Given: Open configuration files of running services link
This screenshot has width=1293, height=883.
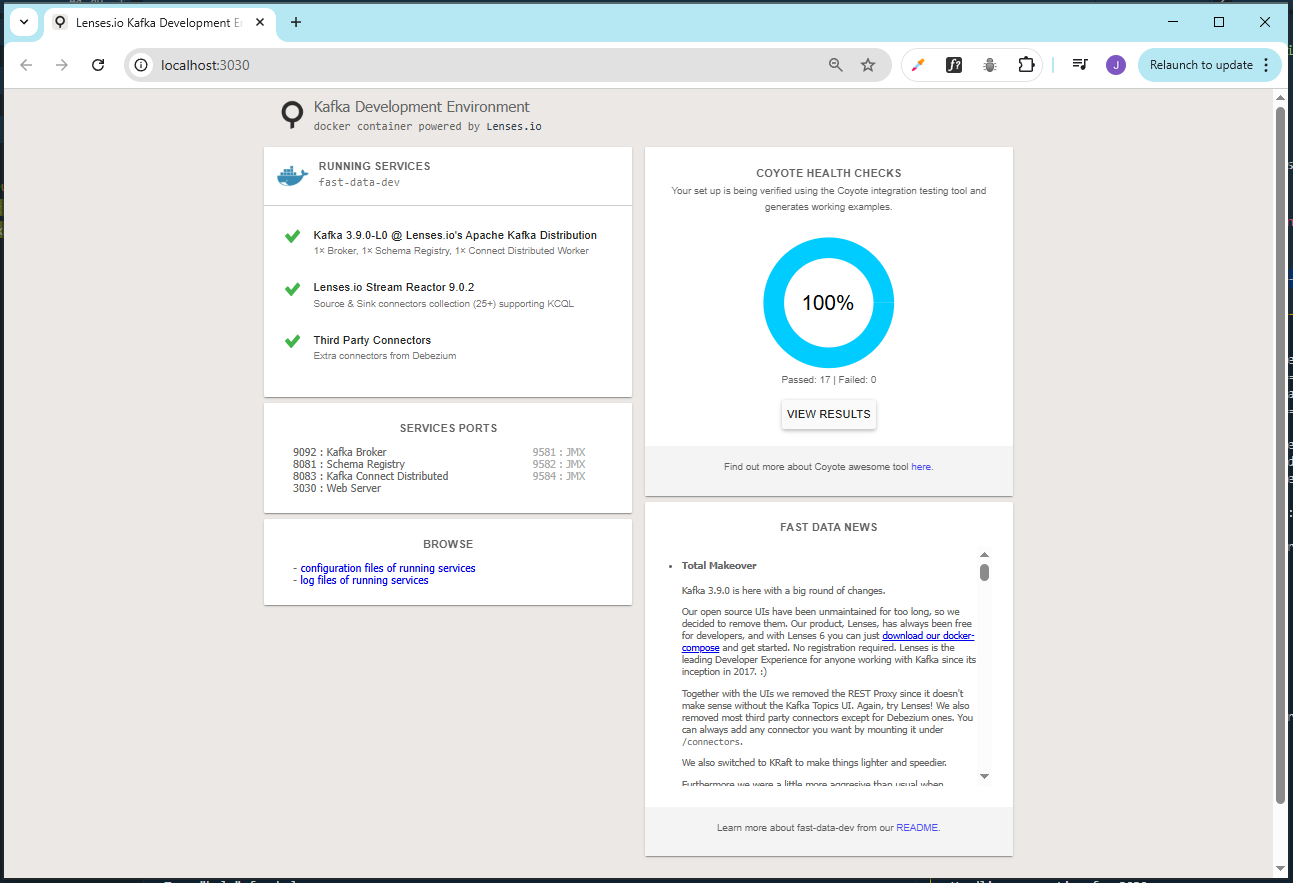Looking at the screenshot, I should 388,568.
